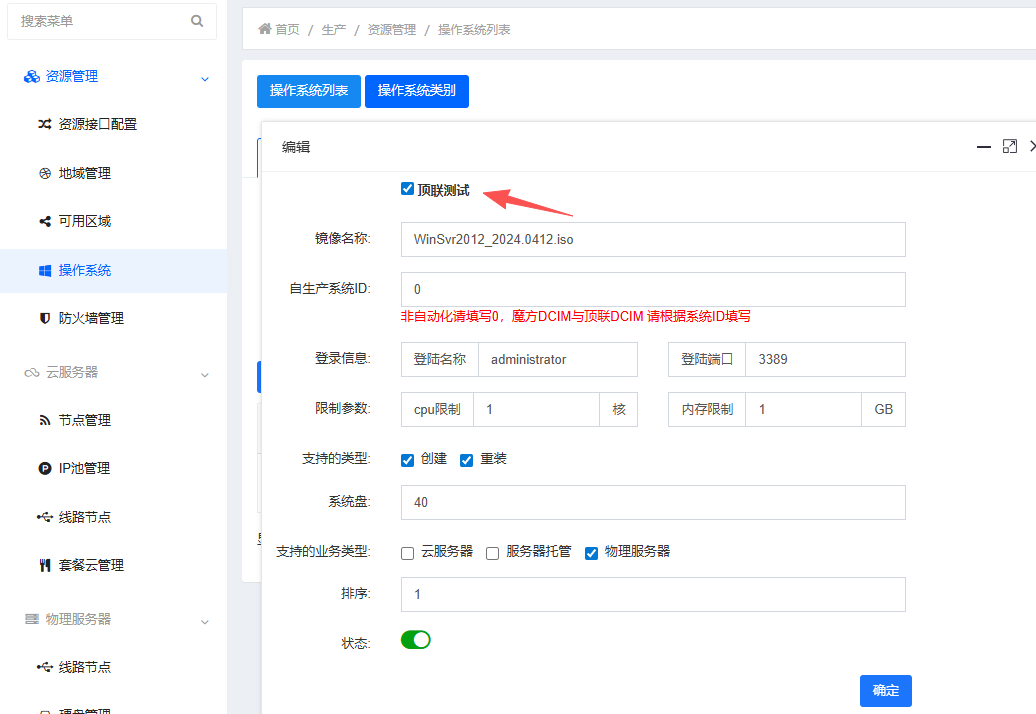Click the 确定 confirm button
The width and height of the screenshot is (1036, 714).
[x=885, y=690]
